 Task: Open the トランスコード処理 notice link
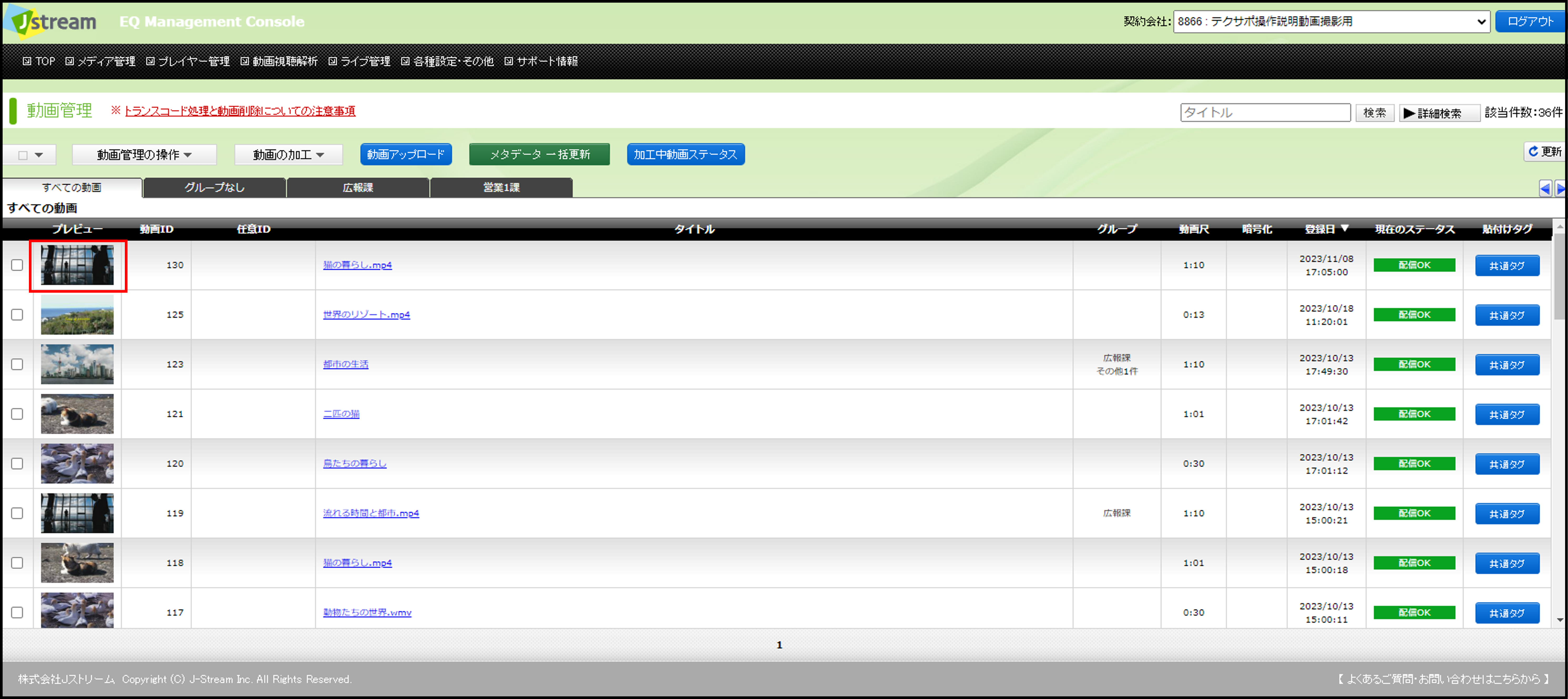(240, 111)
